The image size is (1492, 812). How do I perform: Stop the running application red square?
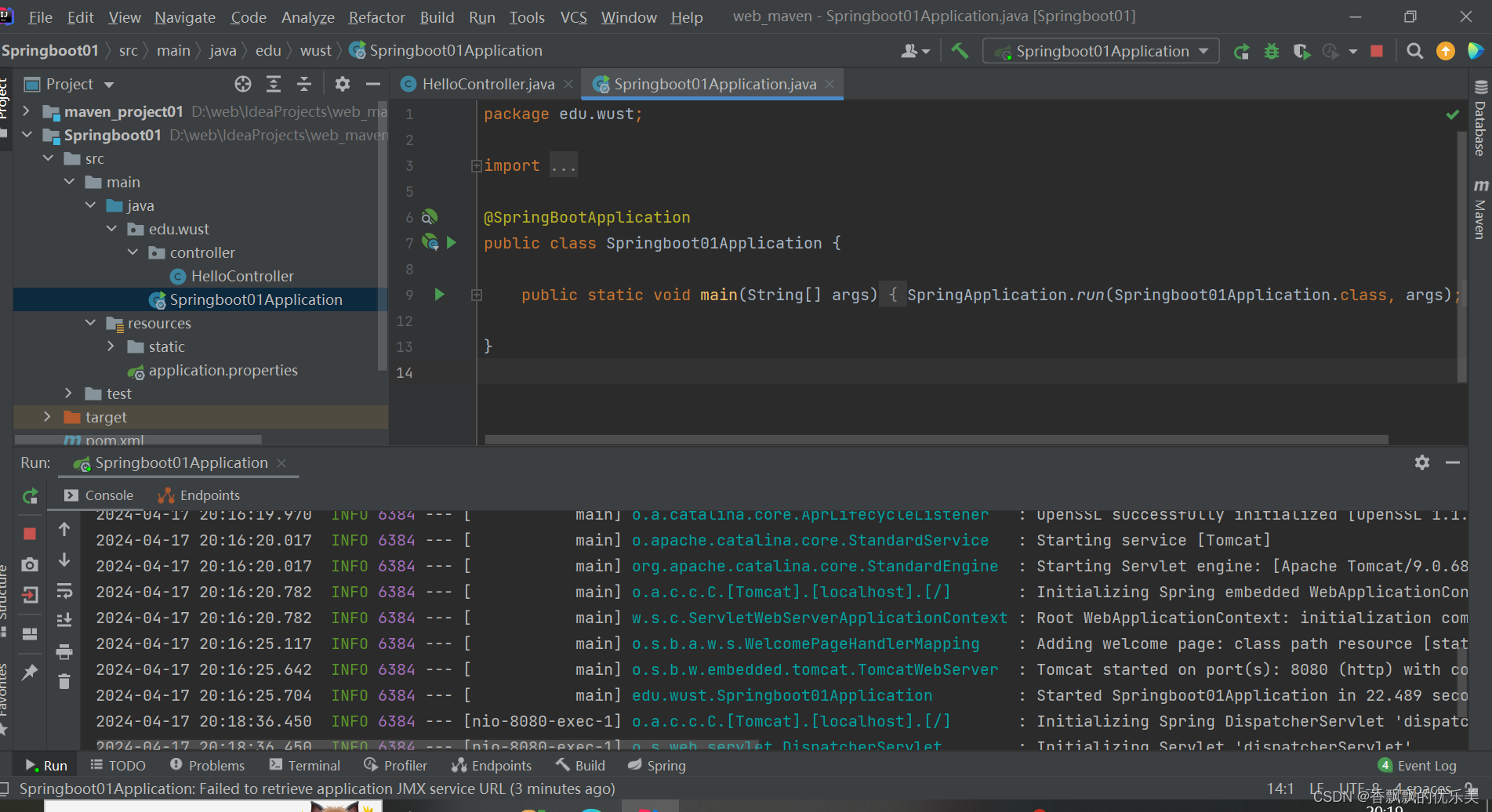pyautogui.click(x=1377, y=51)
